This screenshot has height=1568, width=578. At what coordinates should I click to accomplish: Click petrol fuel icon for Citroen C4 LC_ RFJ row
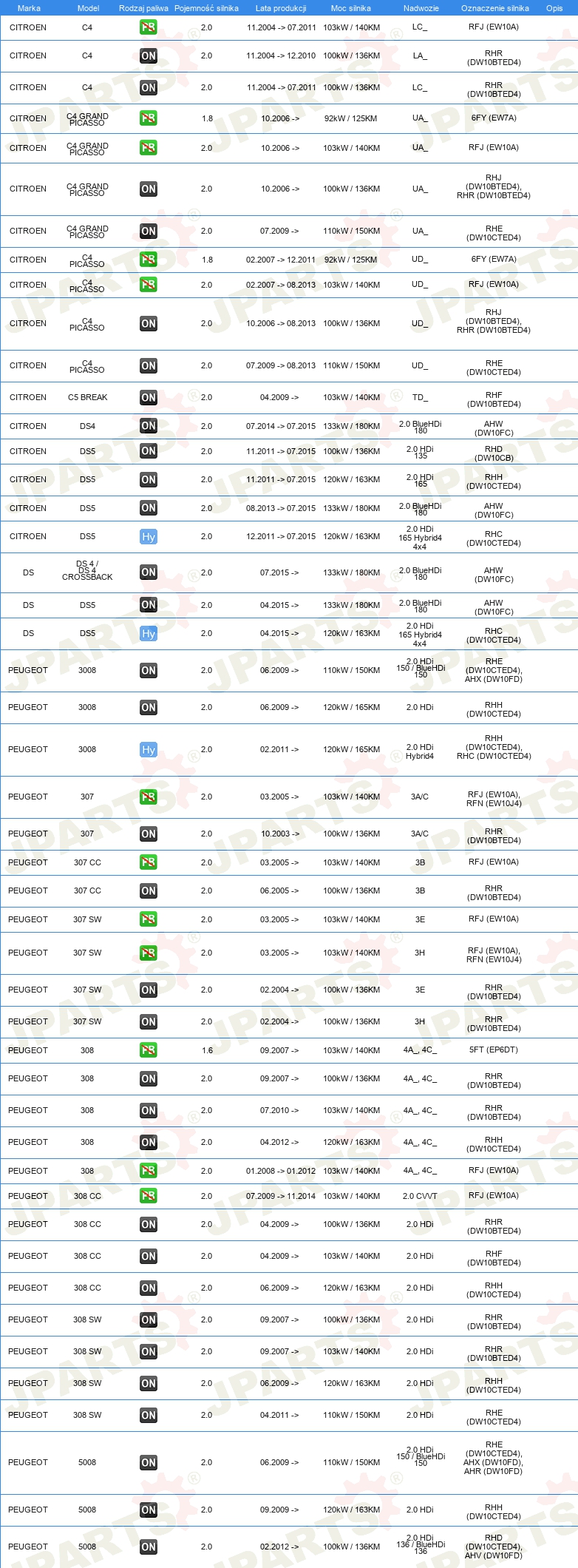point(149,27)
